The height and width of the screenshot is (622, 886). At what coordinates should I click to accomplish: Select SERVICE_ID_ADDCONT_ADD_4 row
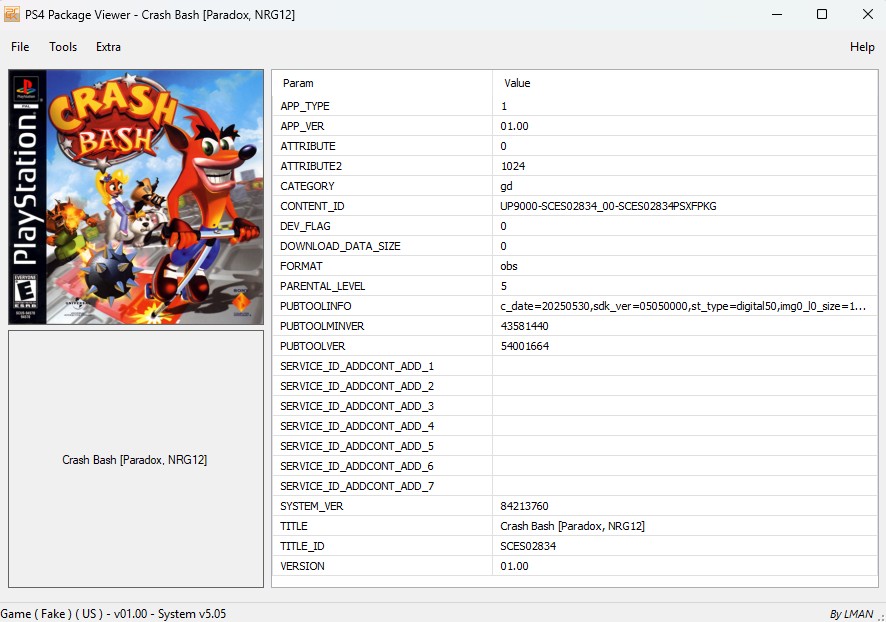[x=575, y=426]
